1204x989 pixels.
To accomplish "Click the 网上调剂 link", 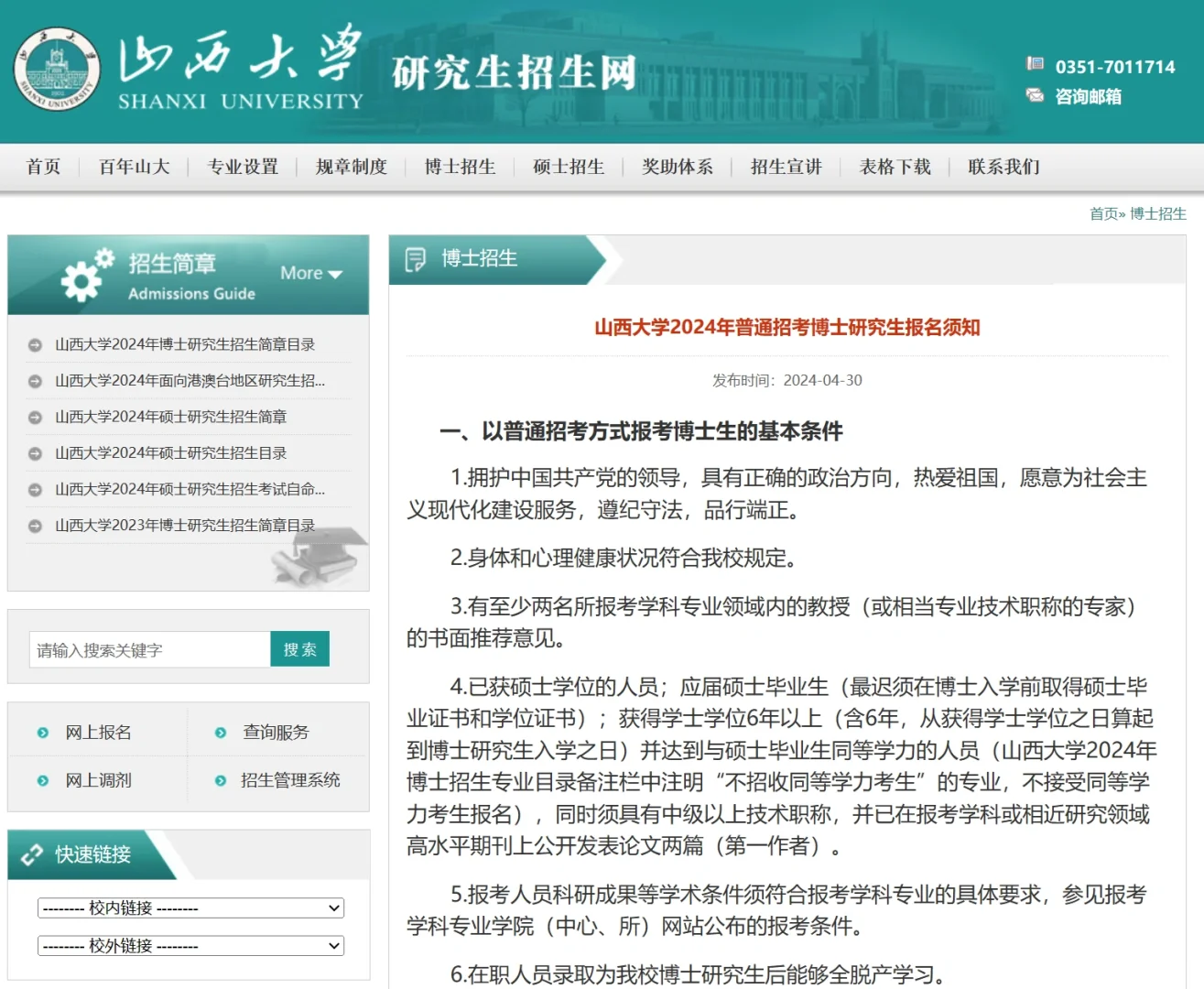I will pyautogui.click(x=98, y=780).
